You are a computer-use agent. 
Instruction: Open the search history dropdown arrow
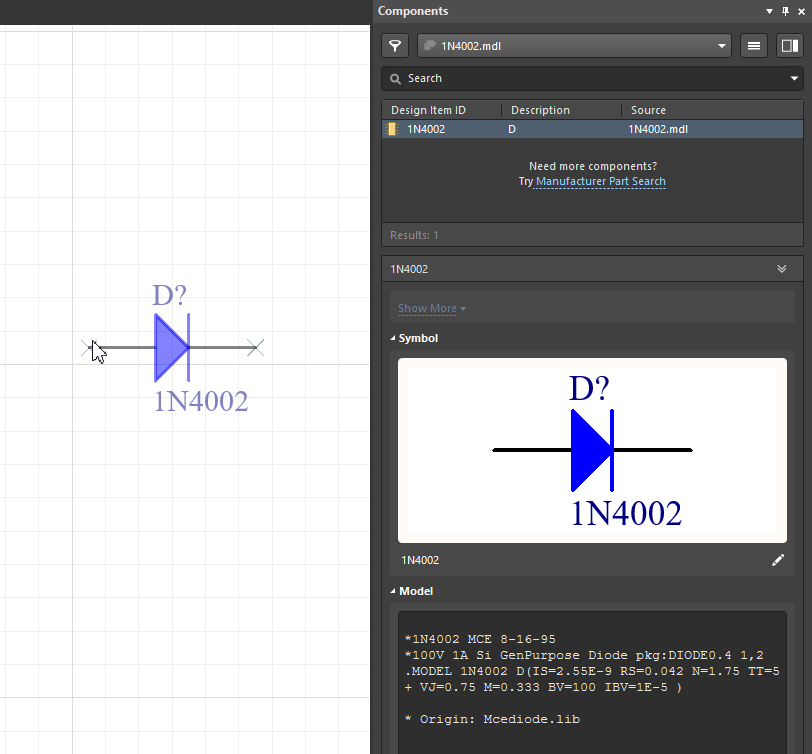tap(794, 79)
